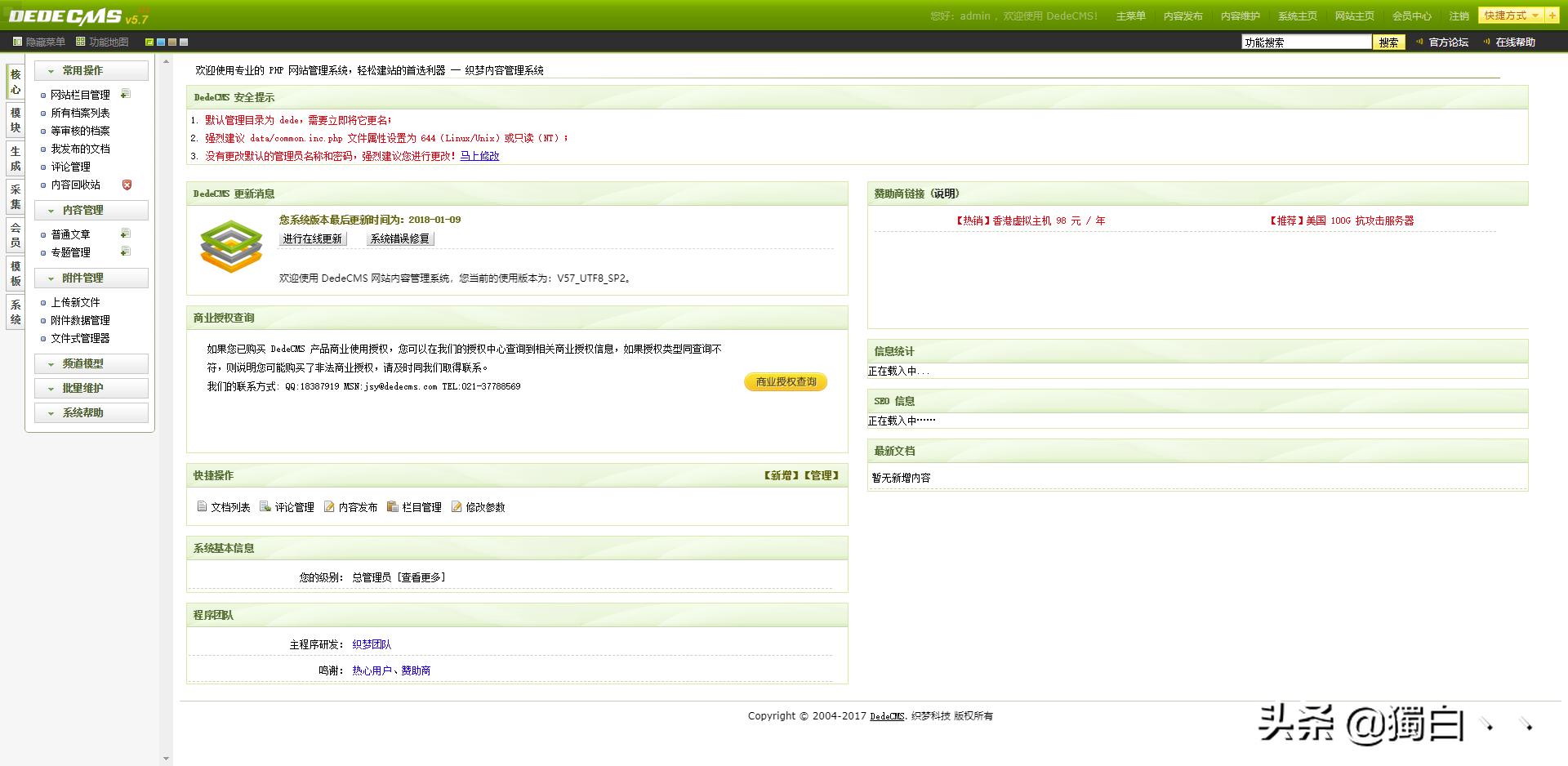Focus the 功能搜索 input field
This screenshot has width=1568, height=766.
[x=1307, y=42]
